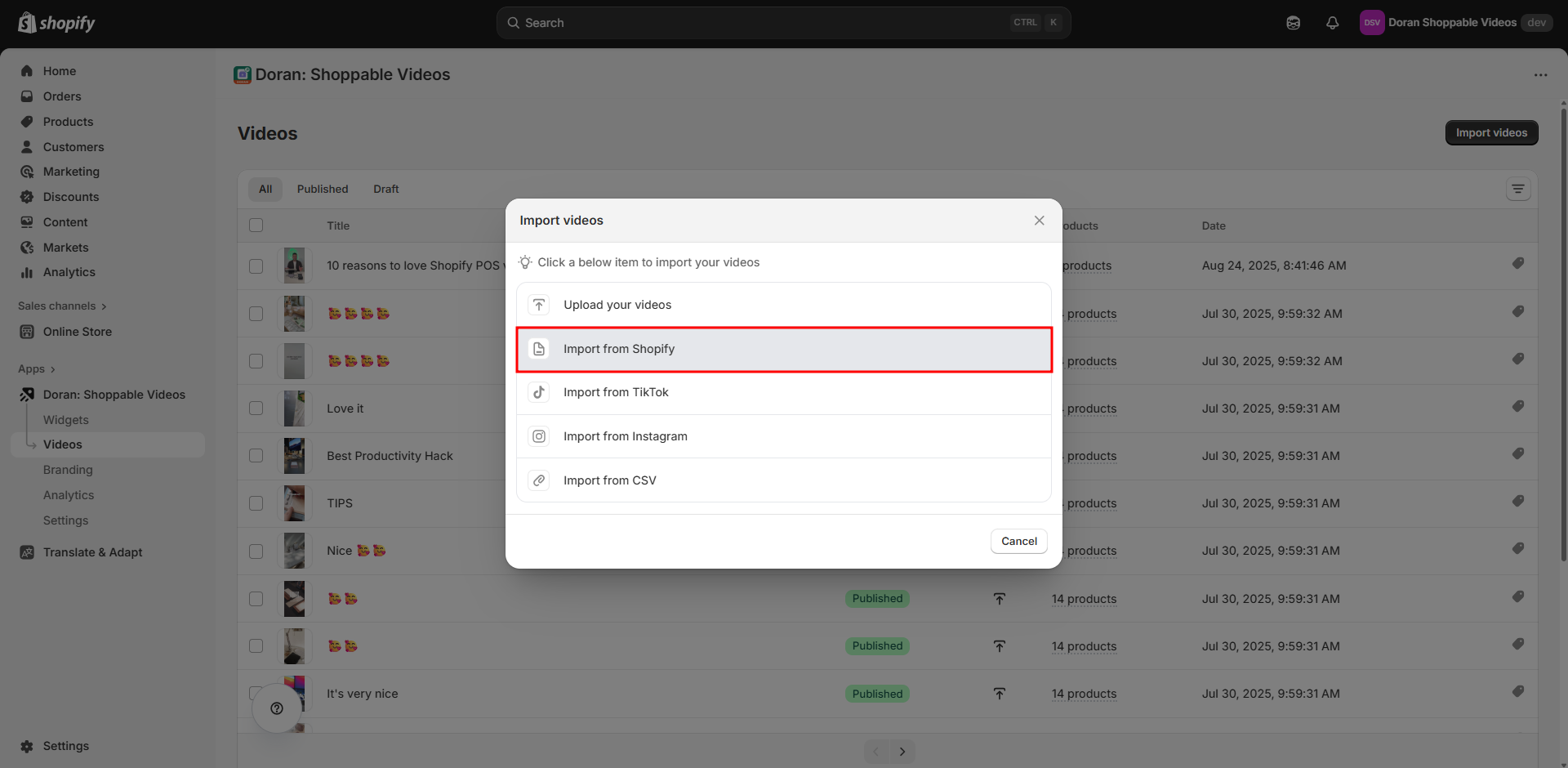Open Branding under Doran app
Screen dimensions: 1568x768
68,470
